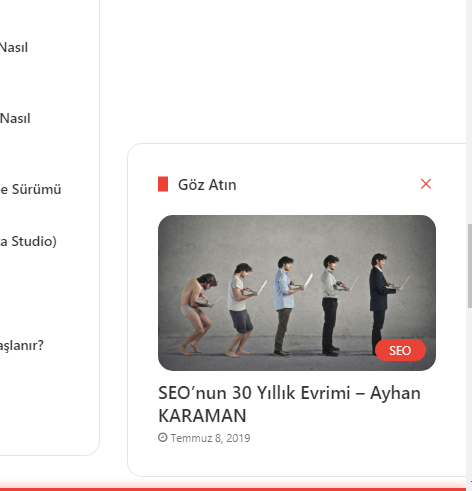The height and width of the screenshot is (491, 472).
Task: Open the sidebar link ending in Studio)
Action: 28,241
